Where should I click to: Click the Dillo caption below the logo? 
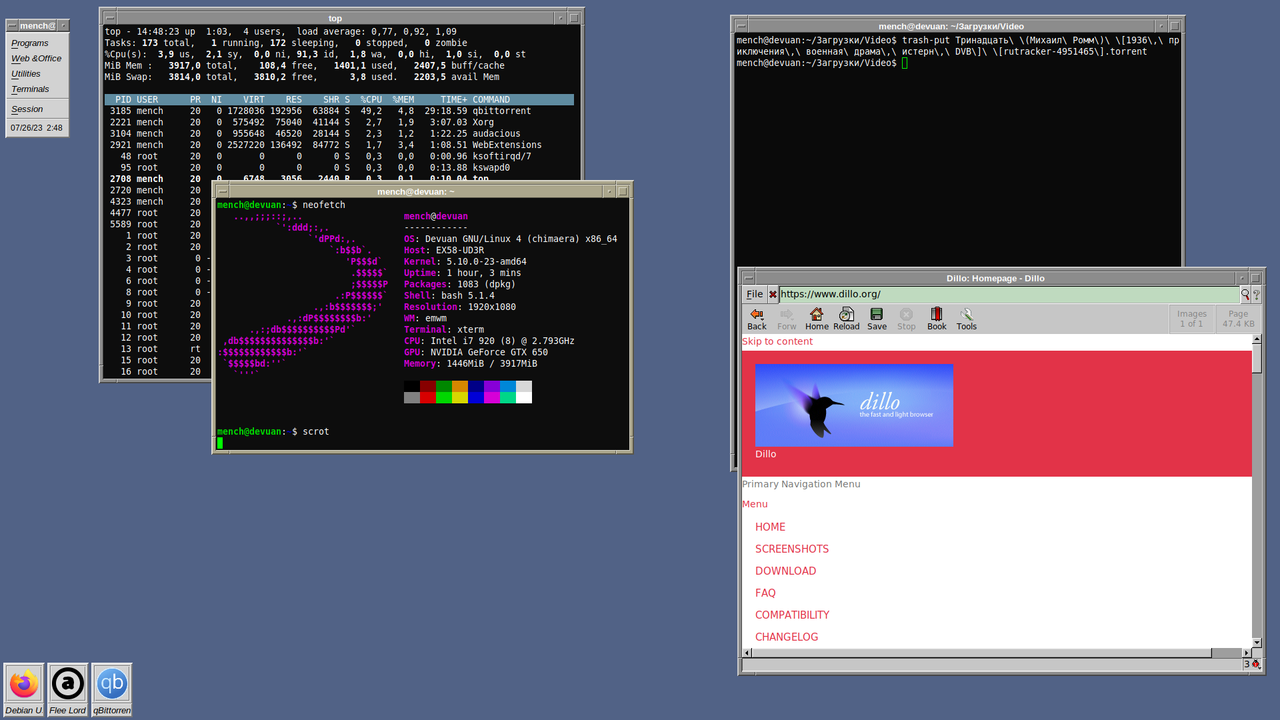765,454
